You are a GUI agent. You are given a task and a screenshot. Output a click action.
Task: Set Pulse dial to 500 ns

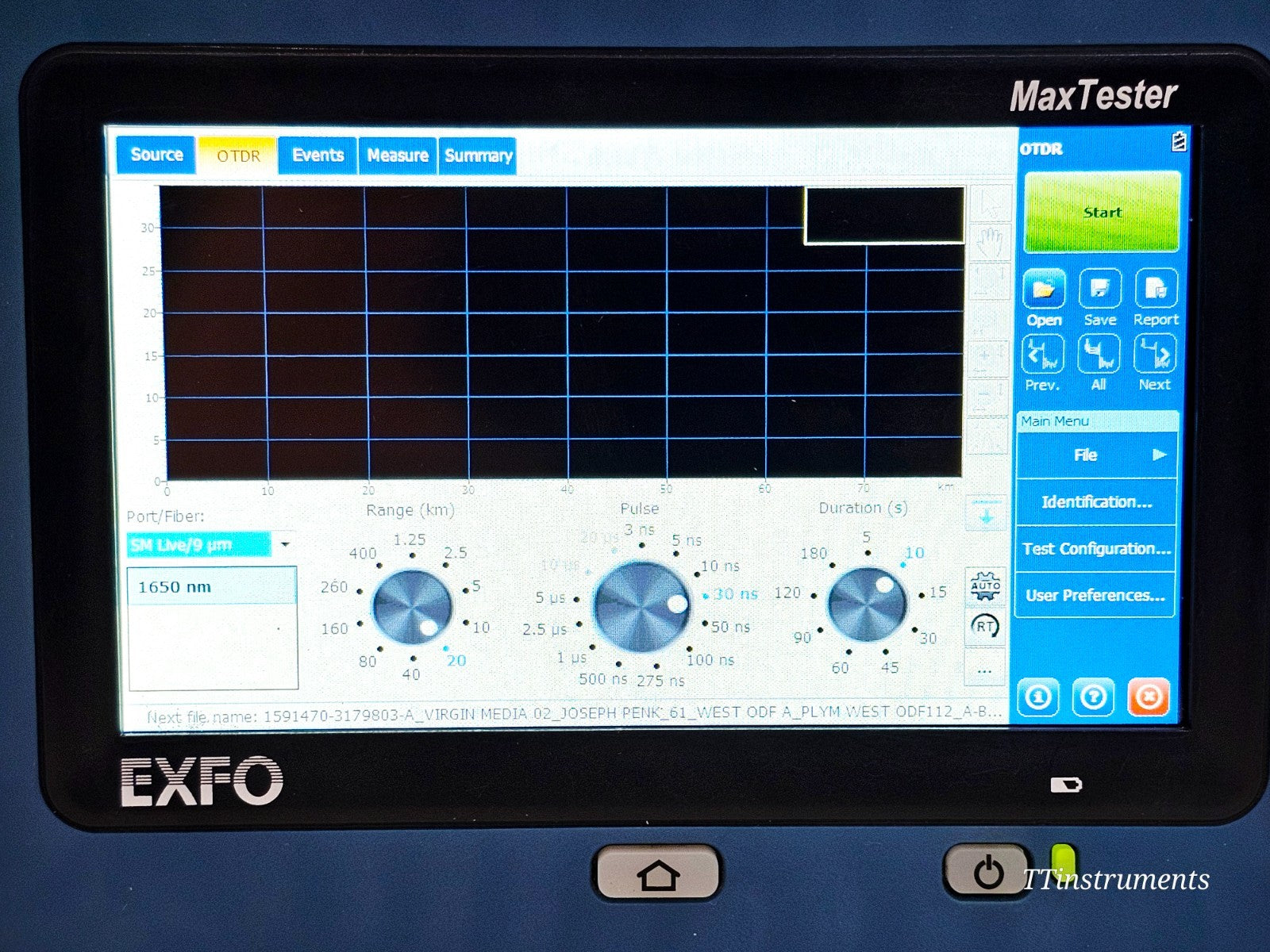pyautogui.click(x=602, y=679)
